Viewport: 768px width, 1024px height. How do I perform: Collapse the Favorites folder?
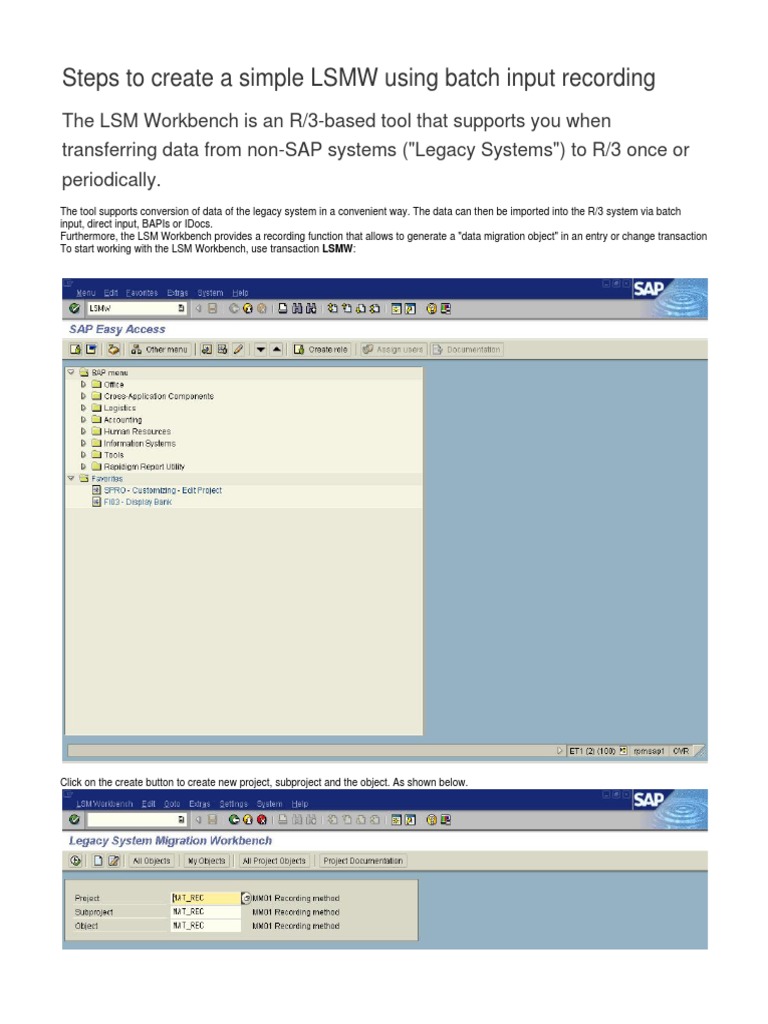pos(71,478)
